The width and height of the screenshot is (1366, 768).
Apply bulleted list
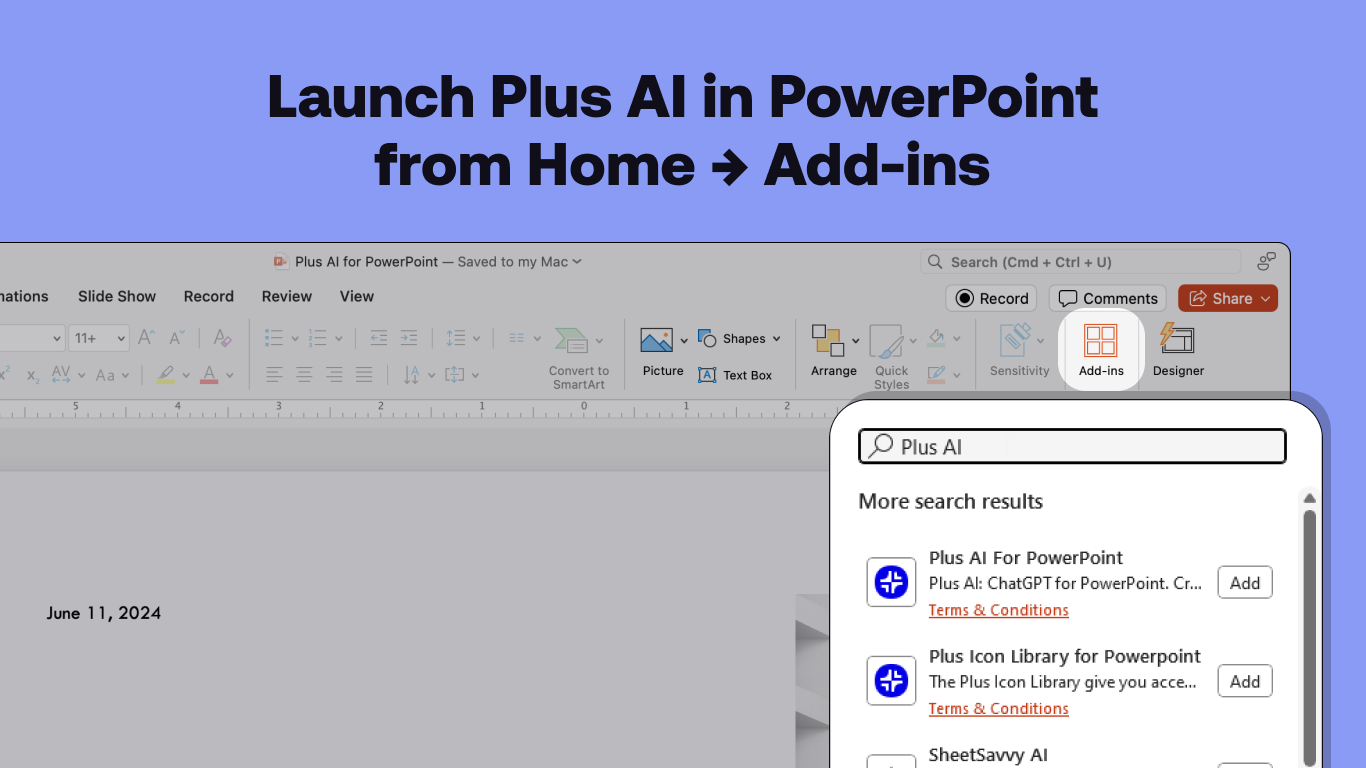point(273,338)
